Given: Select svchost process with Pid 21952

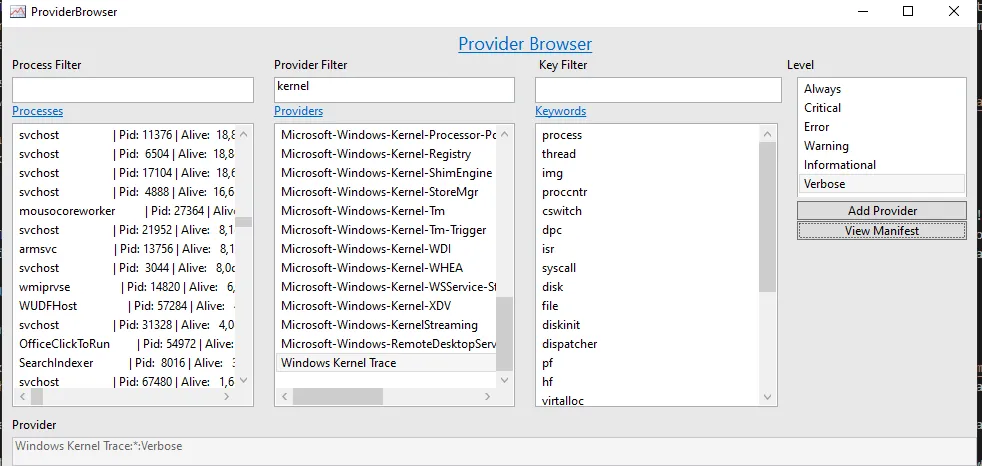Looking at the screenshot, I should pyautogui.click(x=125, y=230).
